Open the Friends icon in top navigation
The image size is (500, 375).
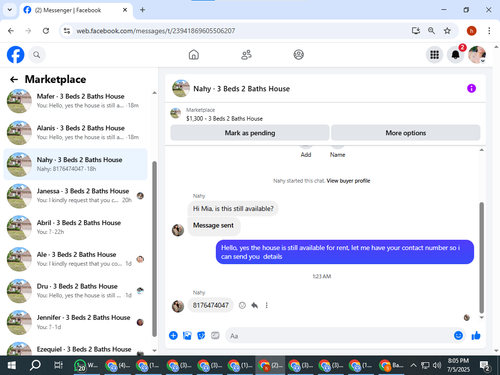pos(246,55)
